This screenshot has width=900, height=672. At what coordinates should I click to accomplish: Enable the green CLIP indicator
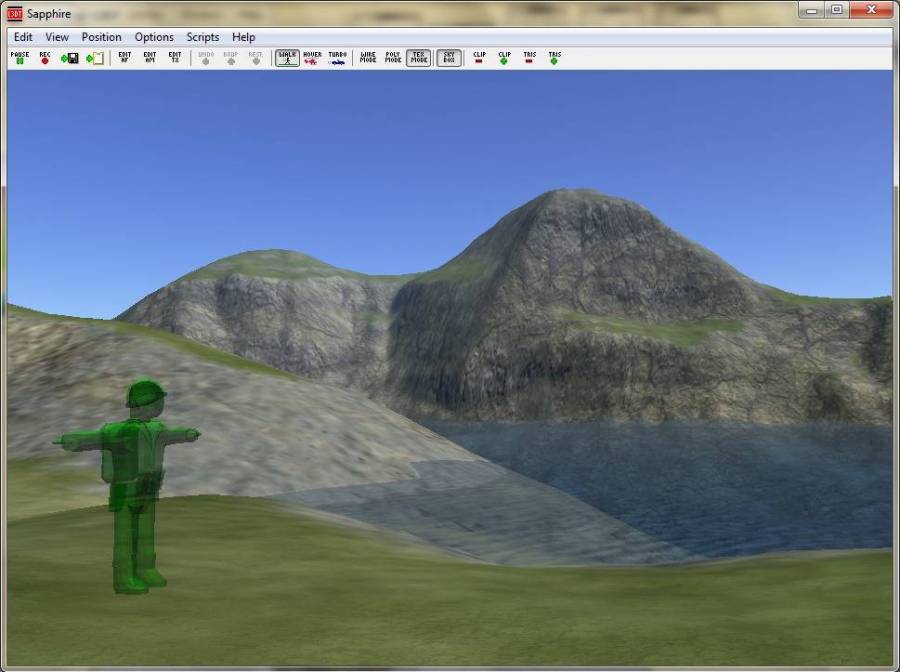pos(504,57)
